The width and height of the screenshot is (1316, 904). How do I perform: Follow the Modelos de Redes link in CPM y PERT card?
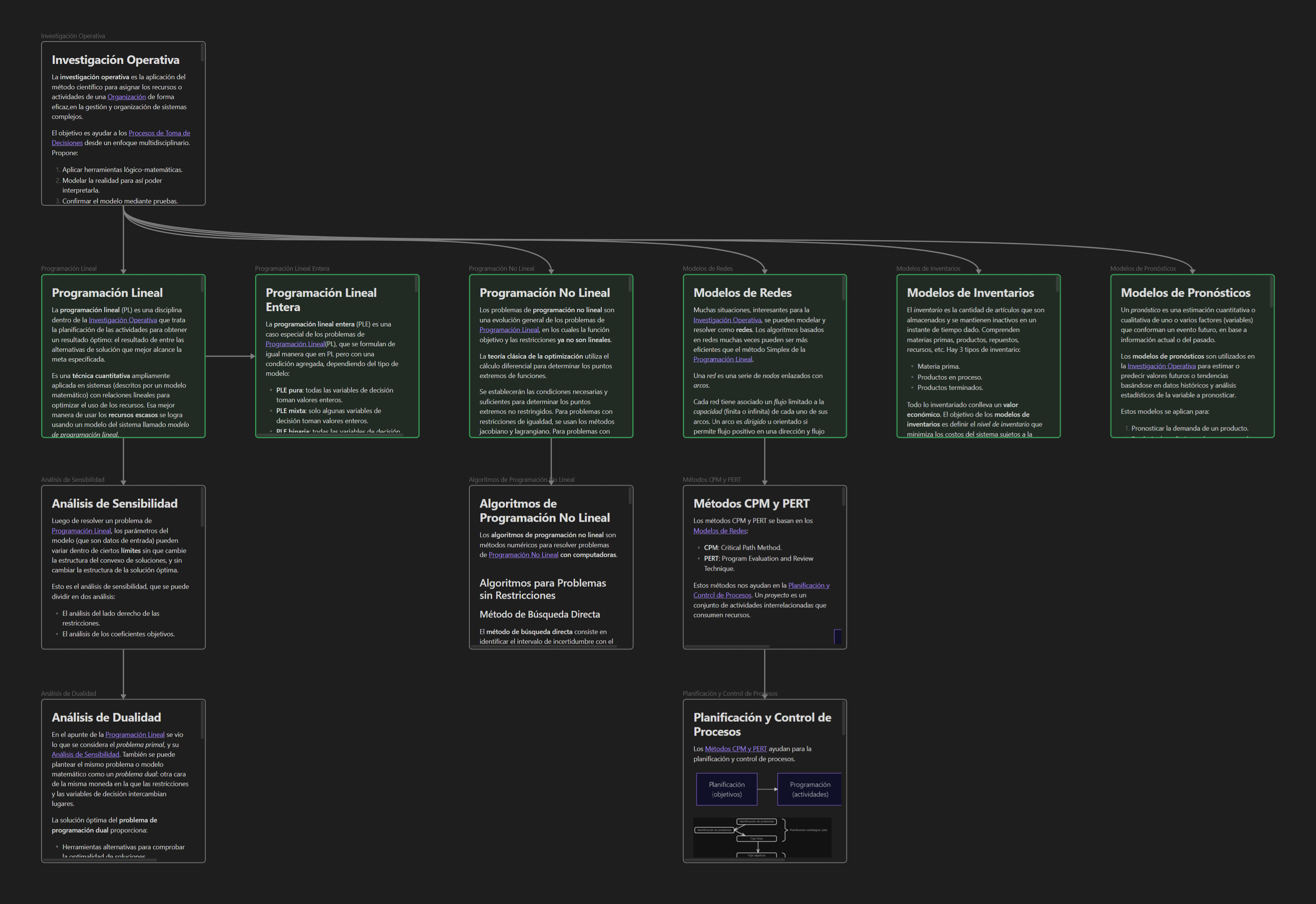(720, 531)
